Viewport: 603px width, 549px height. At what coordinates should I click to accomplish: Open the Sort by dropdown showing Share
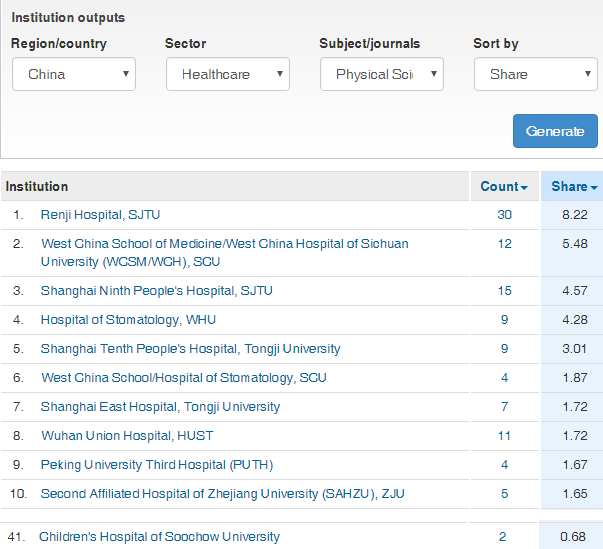tap(536, 74)
